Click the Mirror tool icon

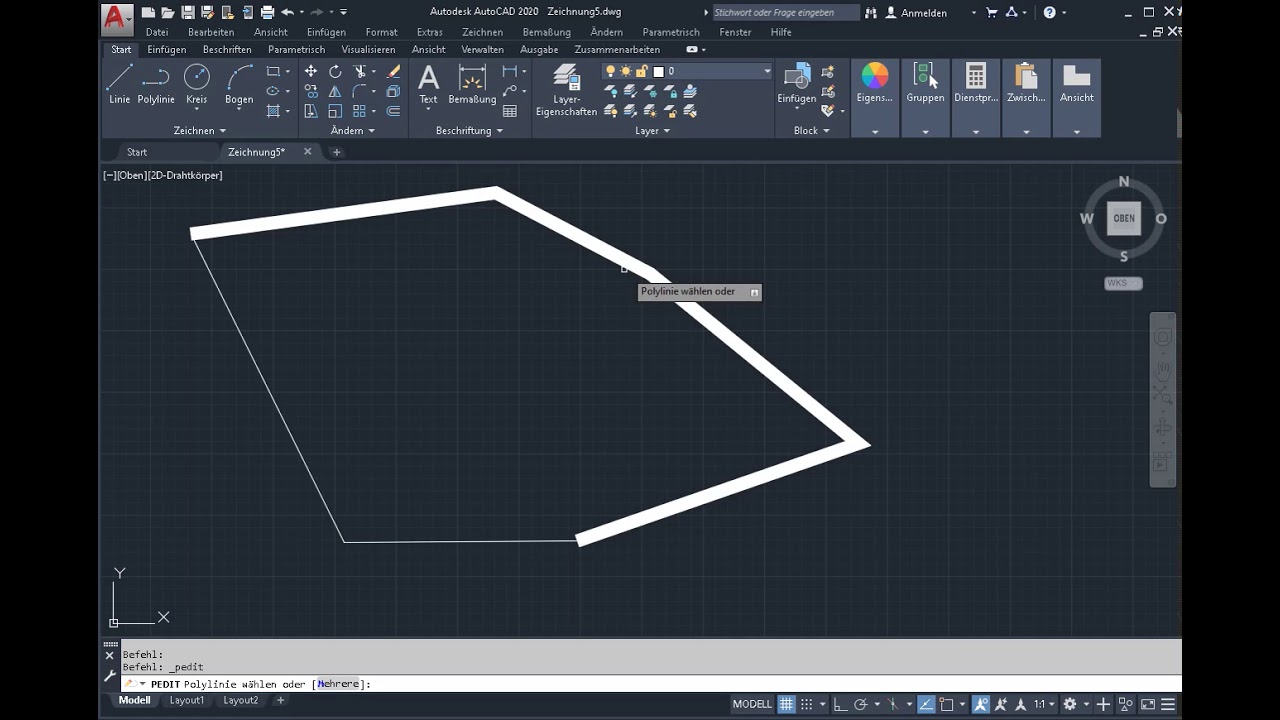coord(335,91)
